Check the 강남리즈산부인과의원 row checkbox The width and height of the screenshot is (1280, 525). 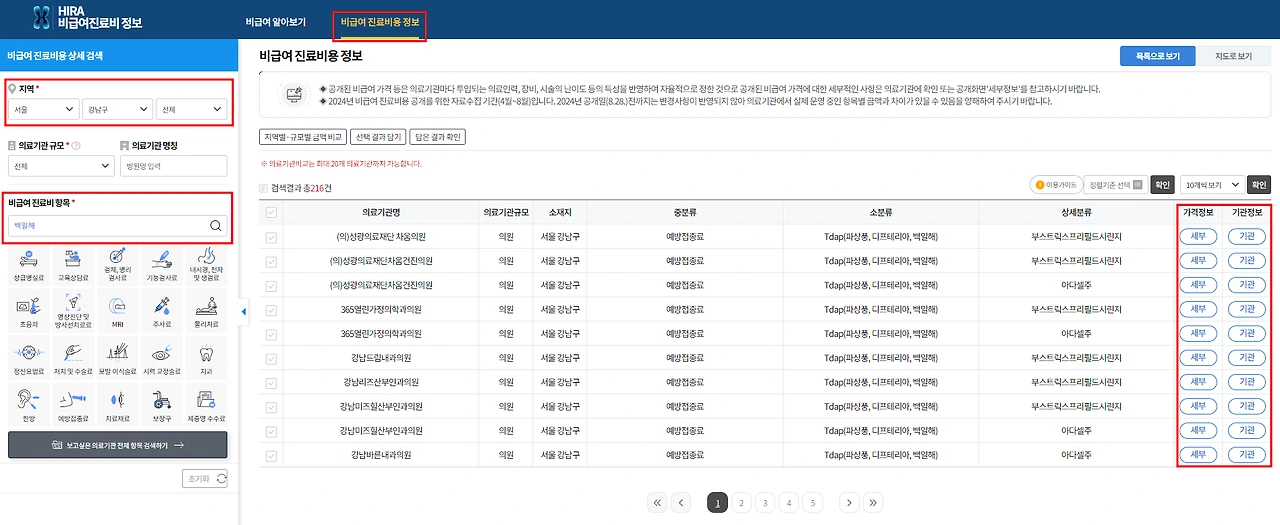[x=271, y=382]
